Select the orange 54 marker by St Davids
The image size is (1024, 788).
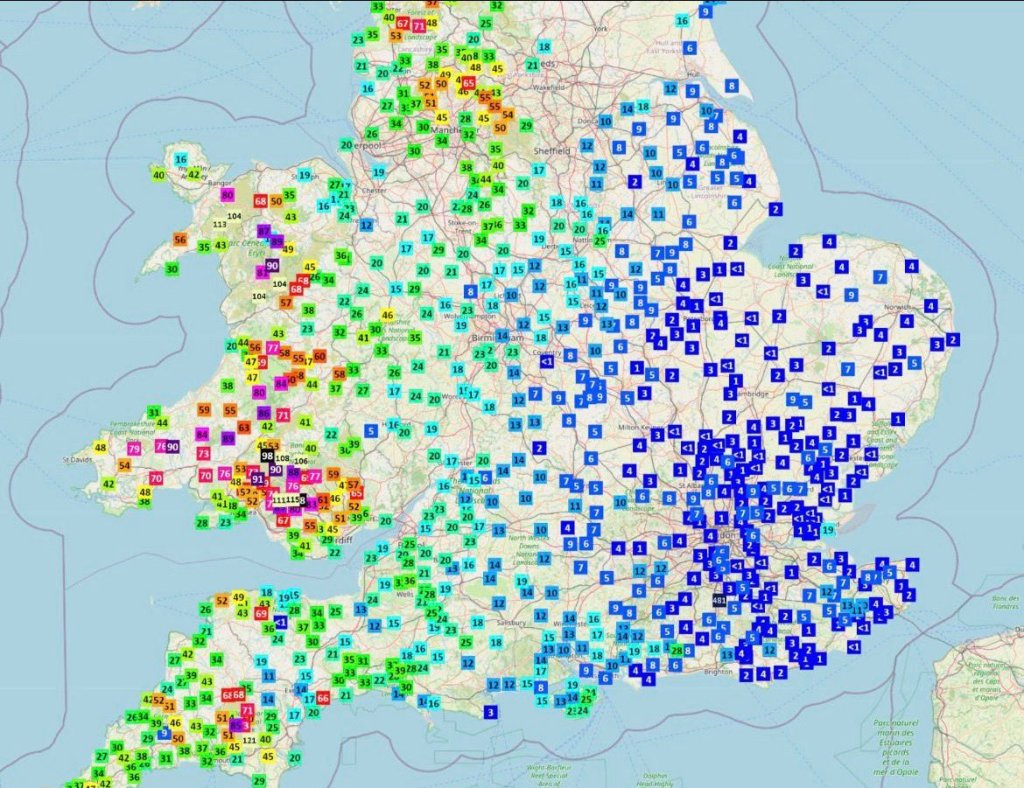coord(124,465)
